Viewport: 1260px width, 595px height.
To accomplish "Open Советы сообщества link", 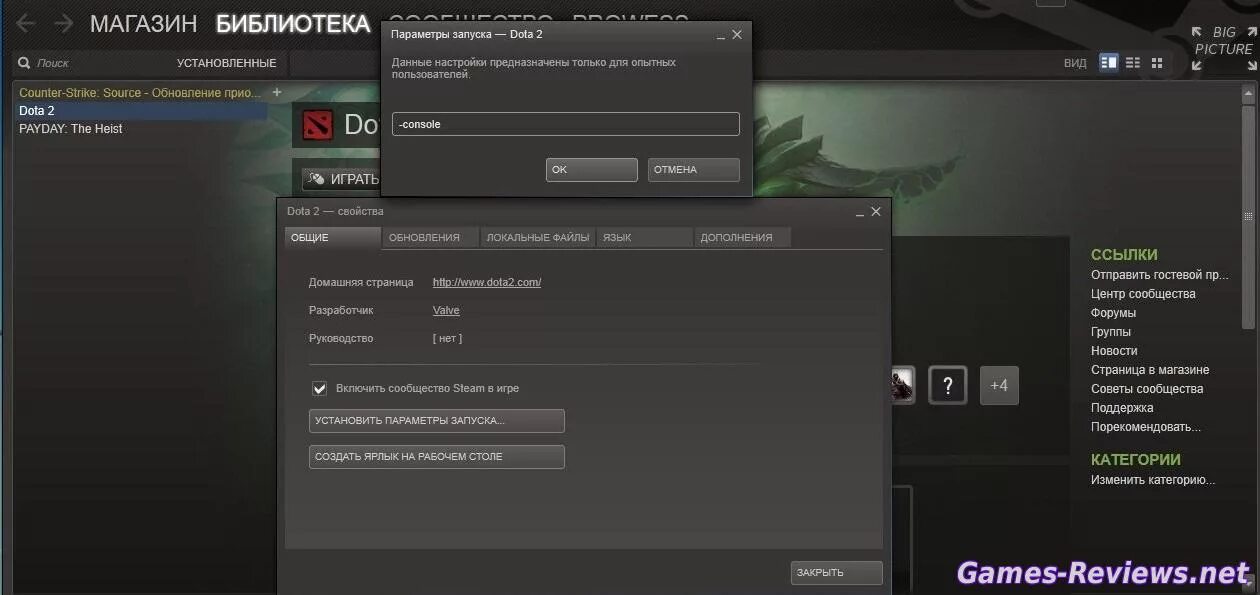I will tap(1147, 389).
